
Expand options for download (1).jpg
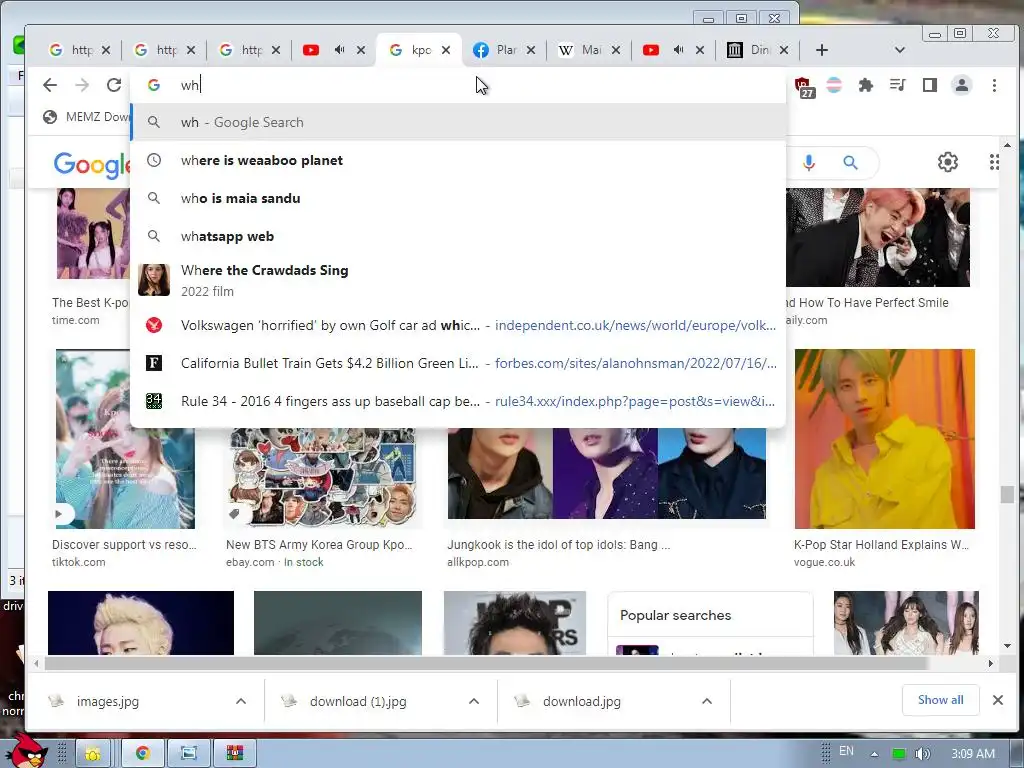point(474,701)
